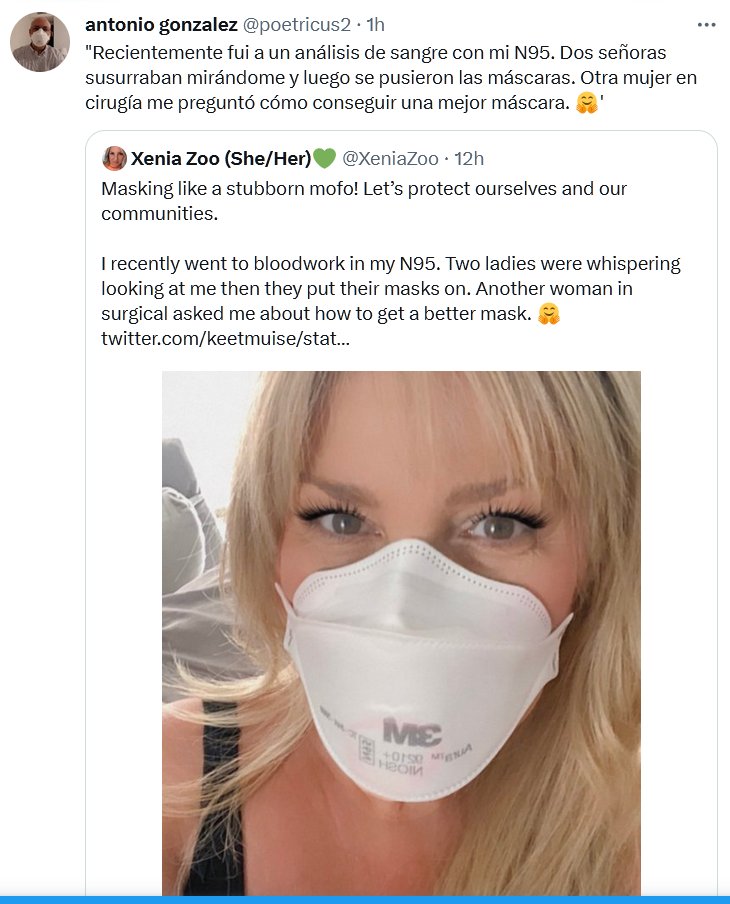Click antonio gonzalez's profile avatar
Screen dimensions: 730x904
(x=40, y=42)
